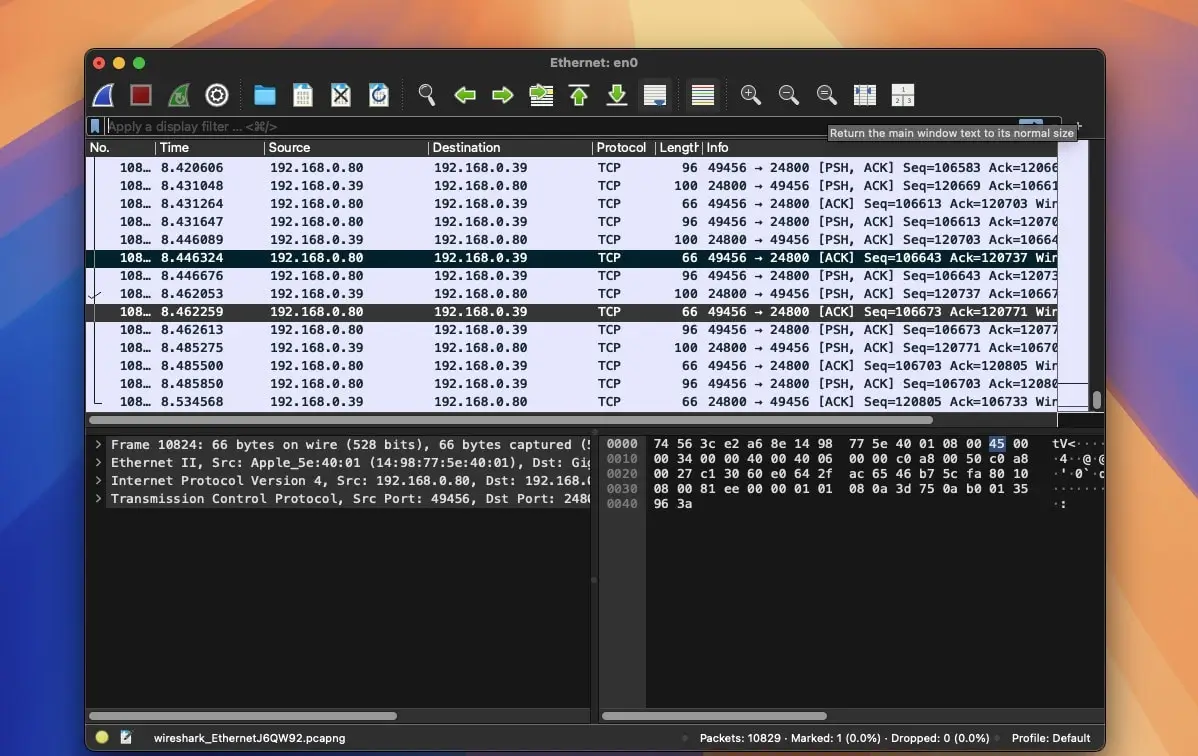The height and width of the screenshot is (756, 1198).
Task: Go to specified packet icon
Action: click(541, 96)
